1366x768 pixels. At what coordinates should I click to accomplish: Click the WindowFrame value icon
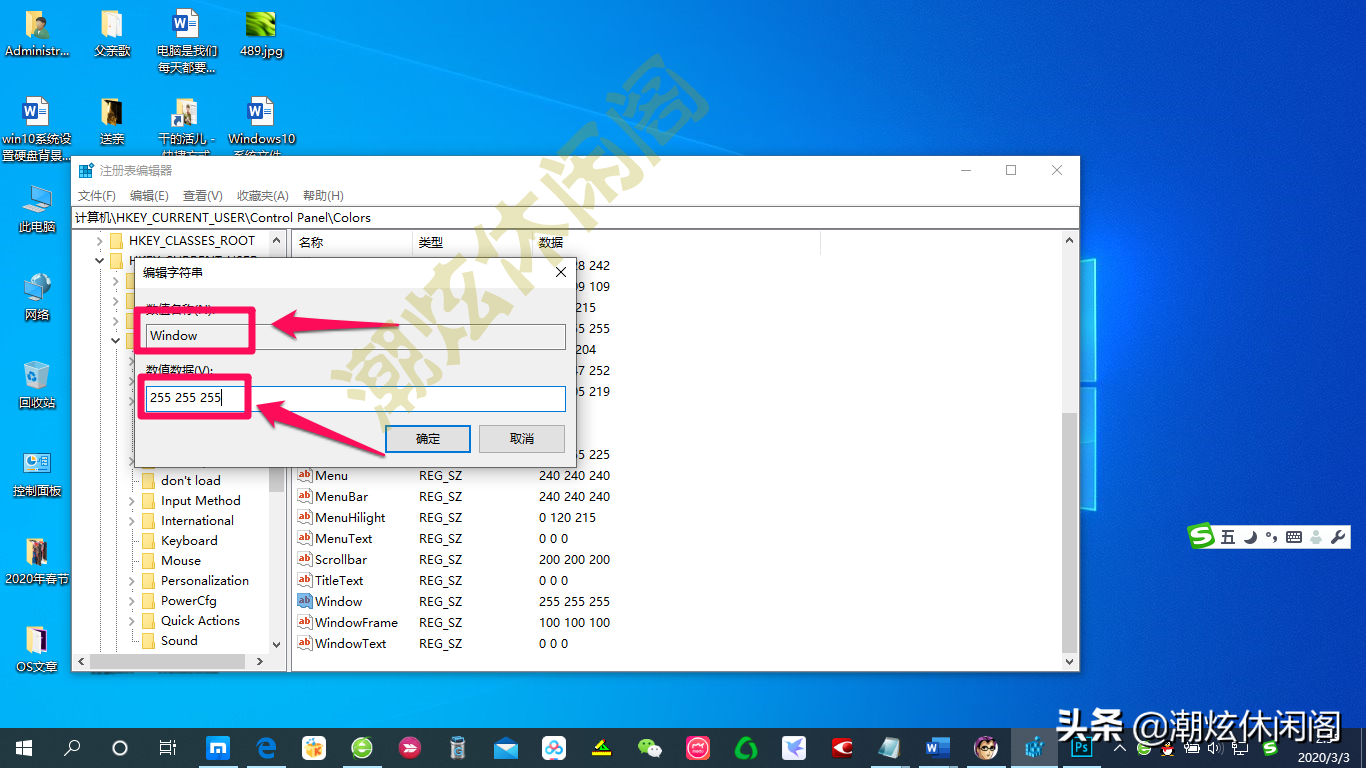coord(306,623)
